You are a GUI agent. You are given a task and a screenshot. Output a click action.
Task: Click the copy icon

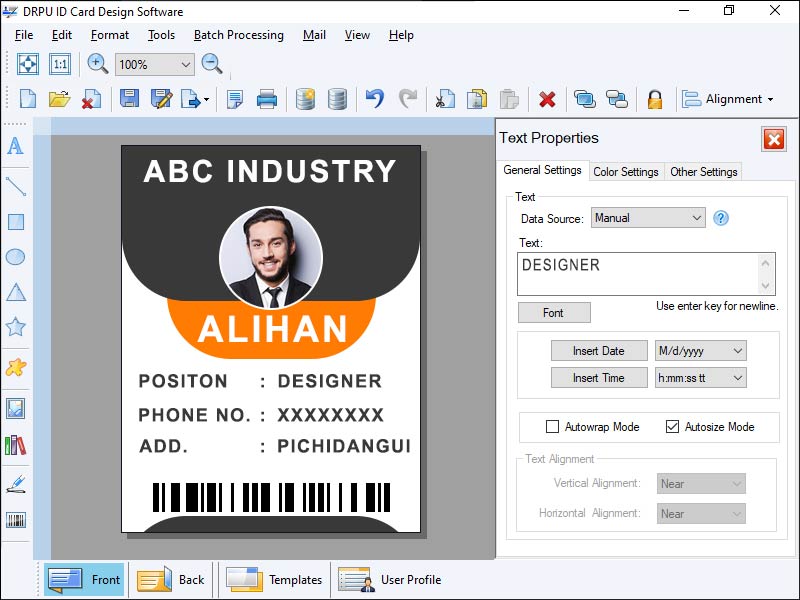click(477, 99)
